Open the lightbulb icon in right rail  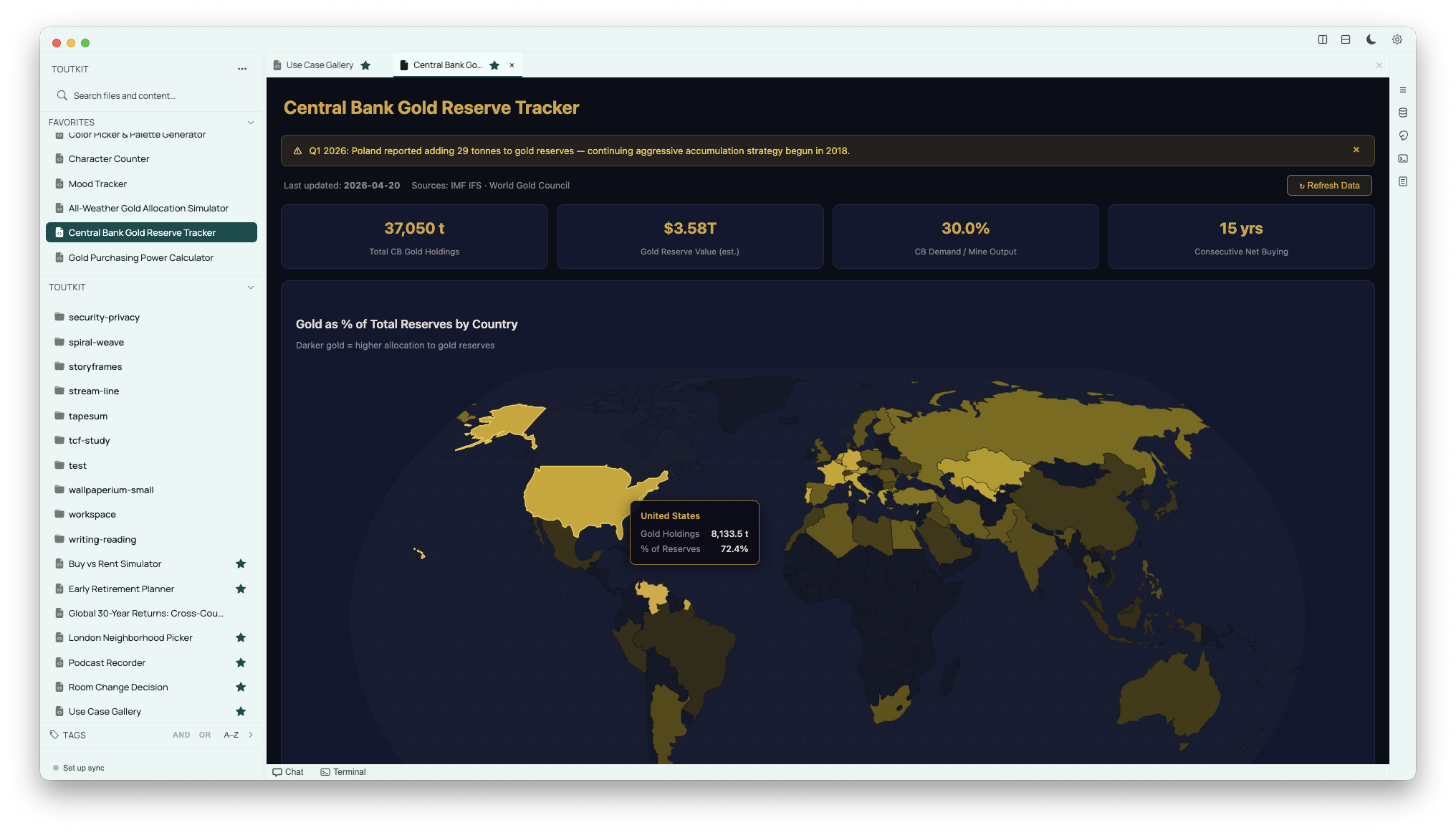coord(1403,135)
